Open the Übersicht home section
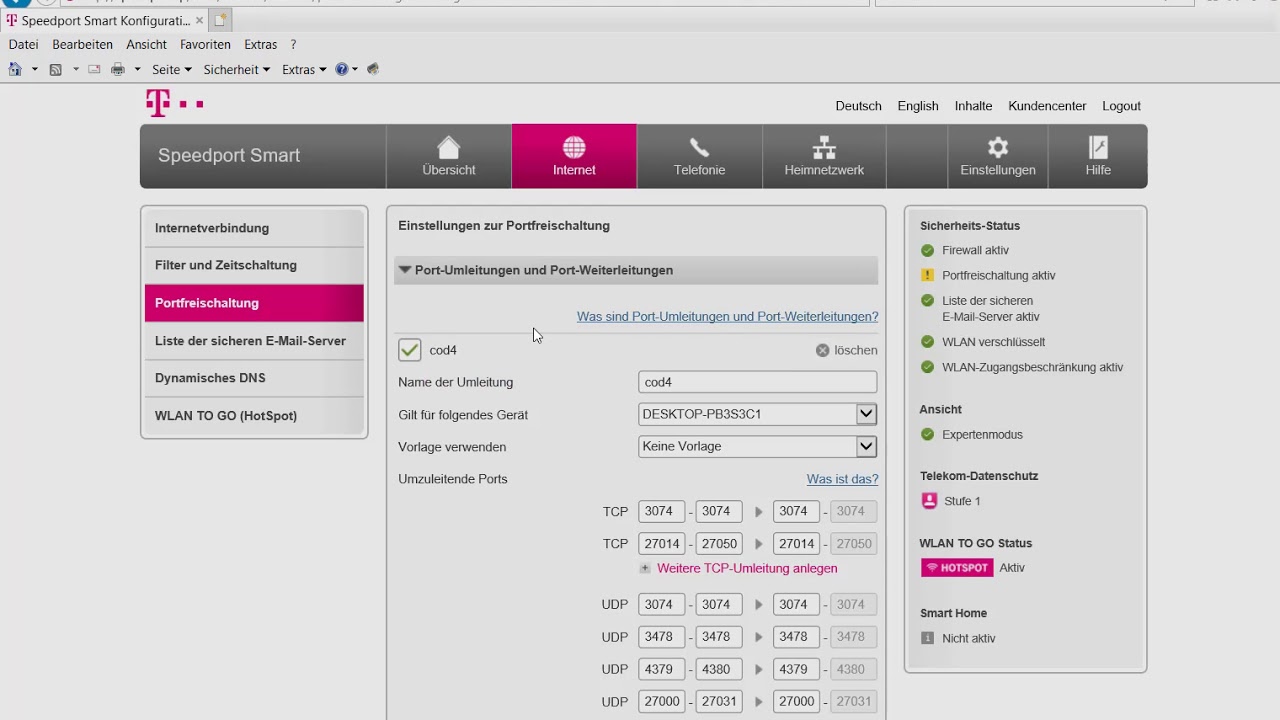 click(449, 156)
